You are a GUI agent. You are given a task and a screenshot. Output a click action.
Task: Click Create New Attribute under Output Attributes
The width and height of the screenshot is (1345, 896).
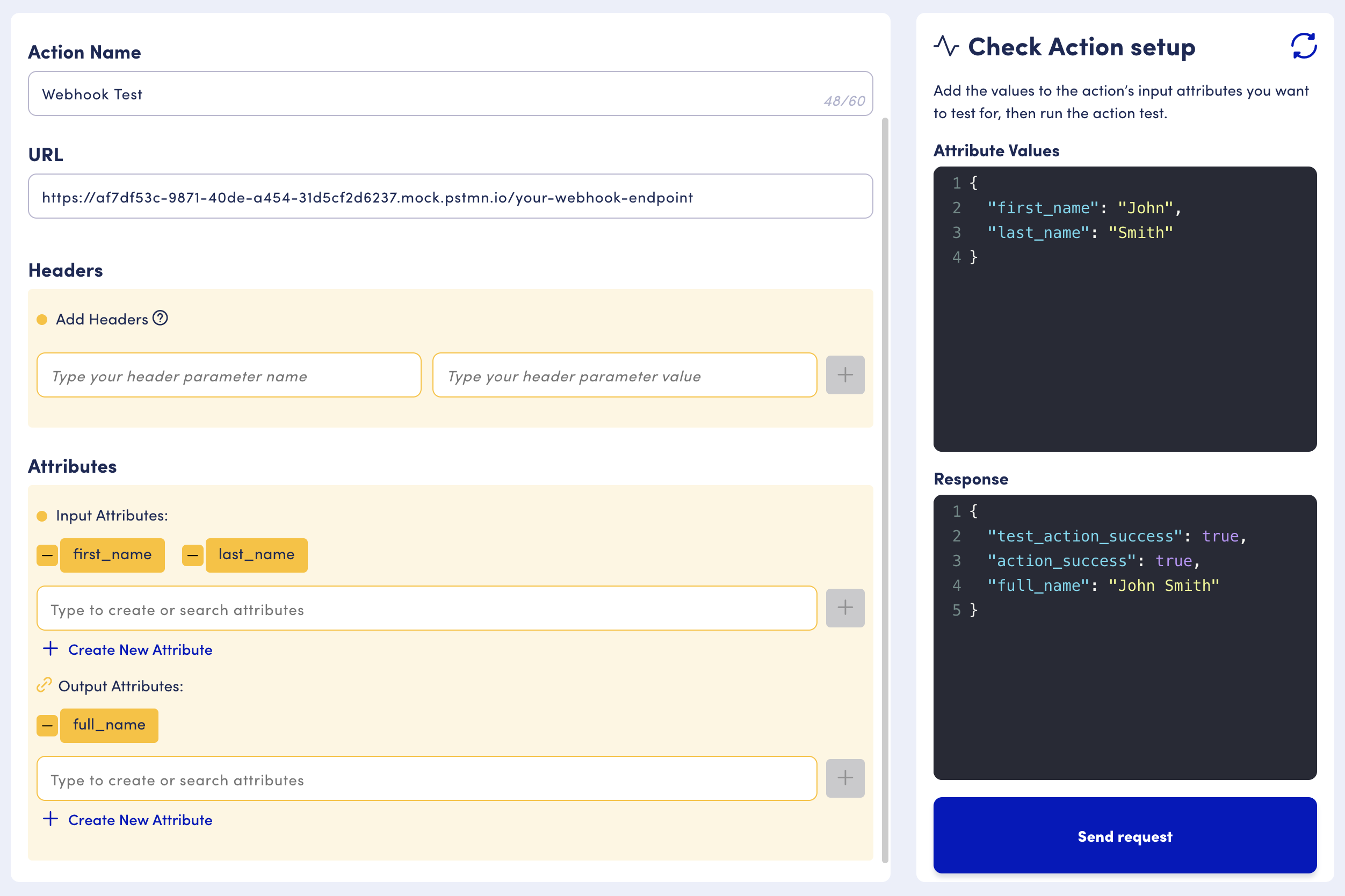[140, 820]
